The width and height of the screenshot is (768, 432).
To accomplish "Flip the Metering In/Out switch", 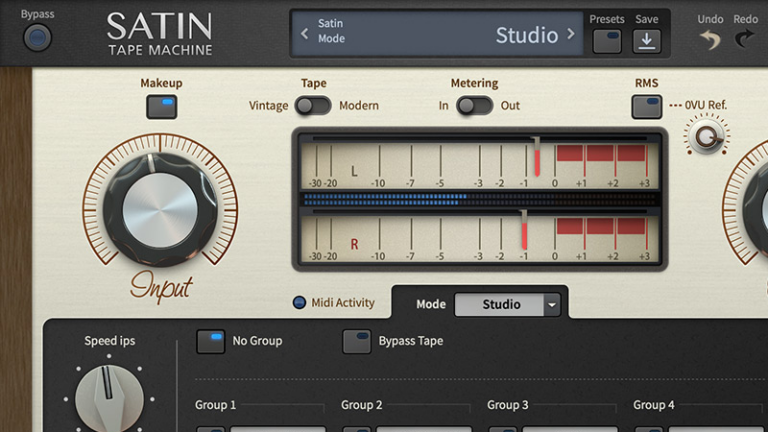I will tap(474, 106).
